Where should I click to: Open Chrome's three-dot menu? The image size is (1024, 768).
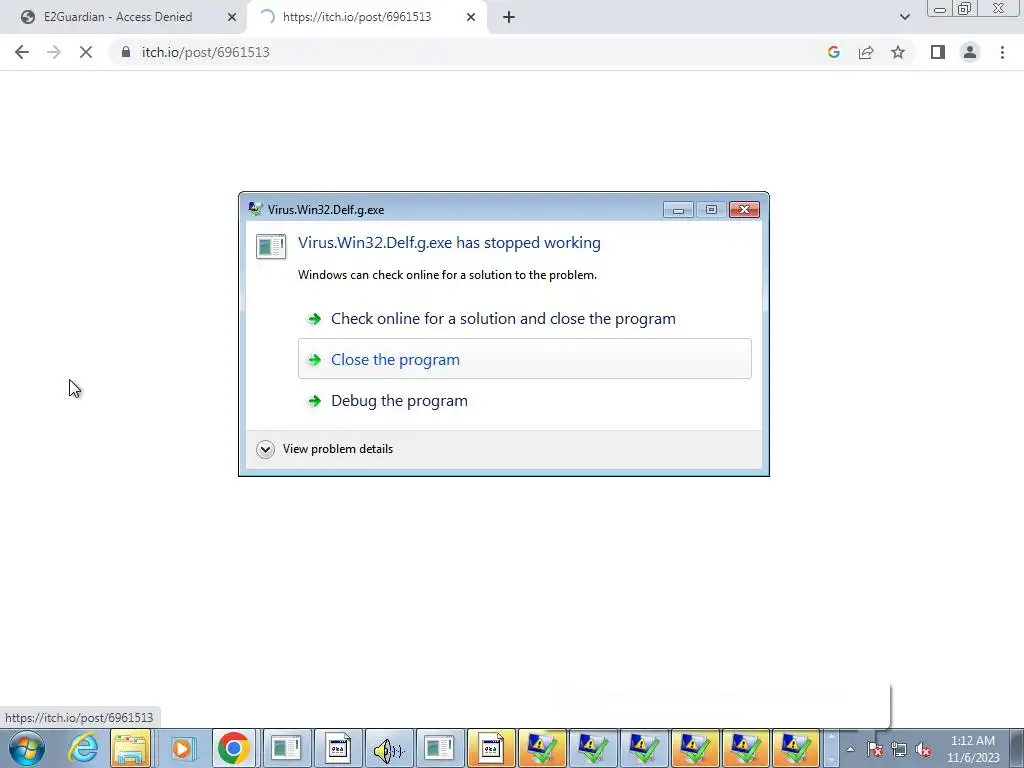pos(1002,52)
